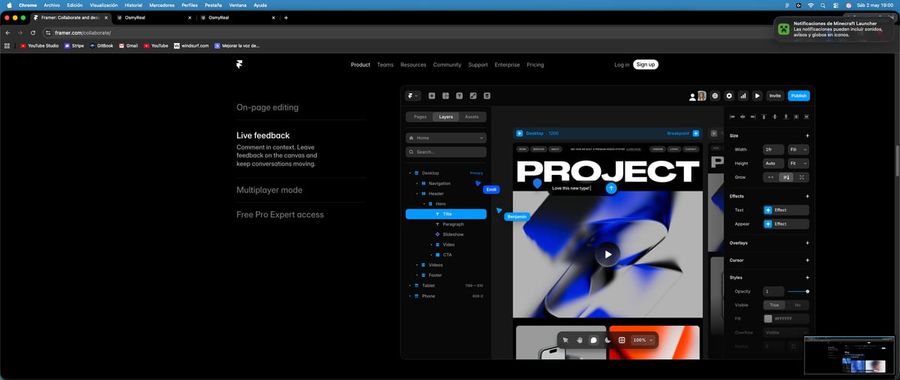The image size is (900, 380).
Task: Collapse the Desktop layer
Action: click(x=410, y=173)
